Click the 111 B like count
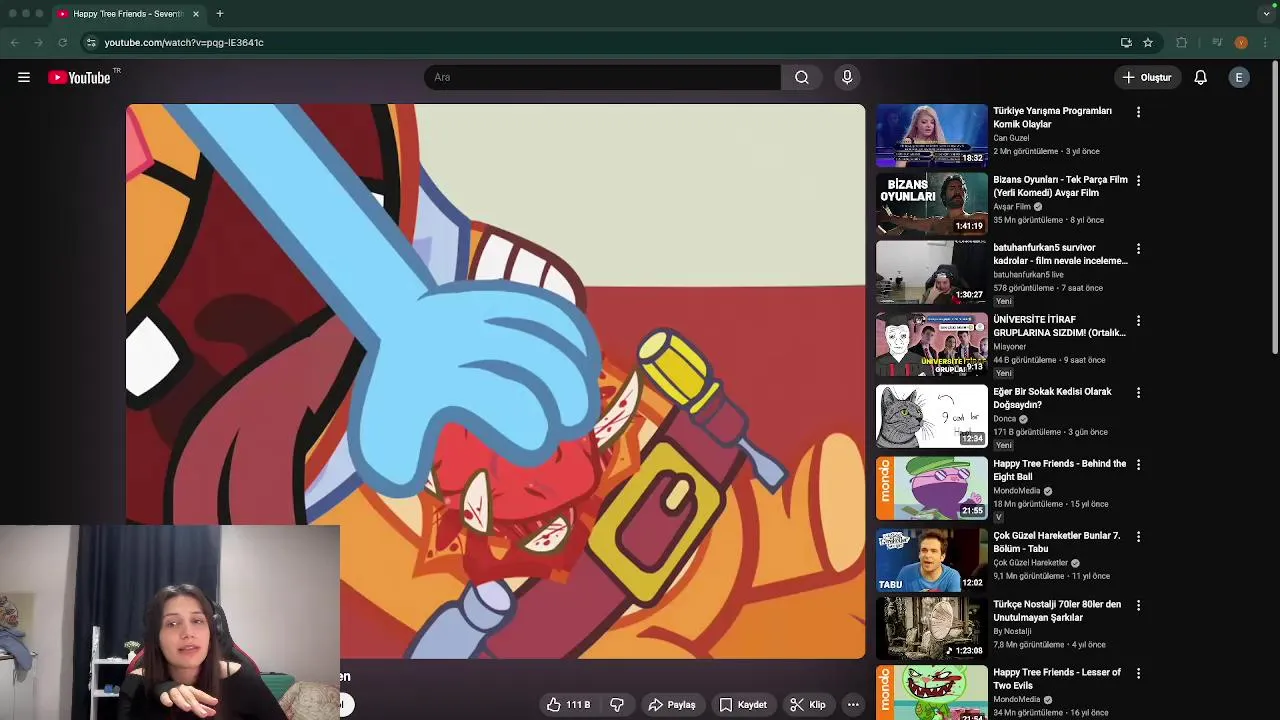The width and height of the screenshot is (1280, 720). click(578, 705)
